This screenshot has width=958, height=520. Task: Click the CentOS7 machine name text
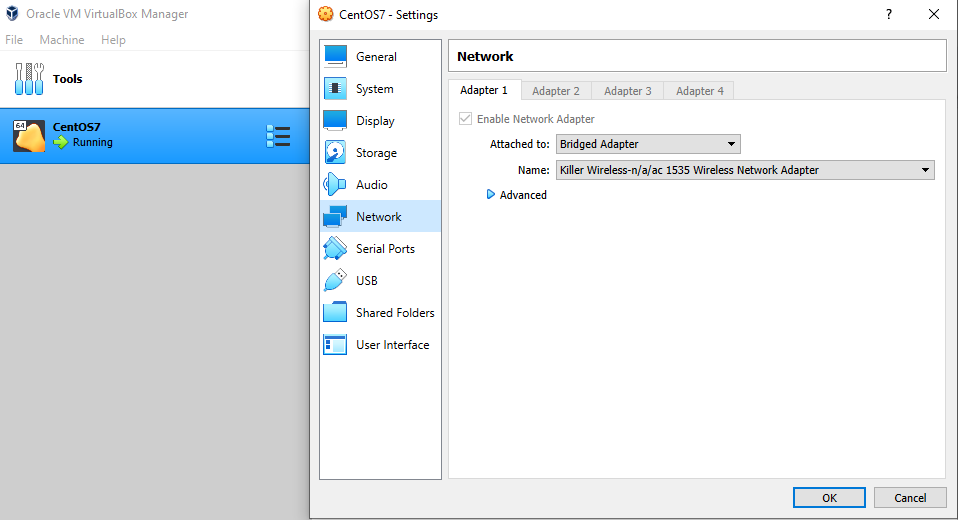point(76,126)
